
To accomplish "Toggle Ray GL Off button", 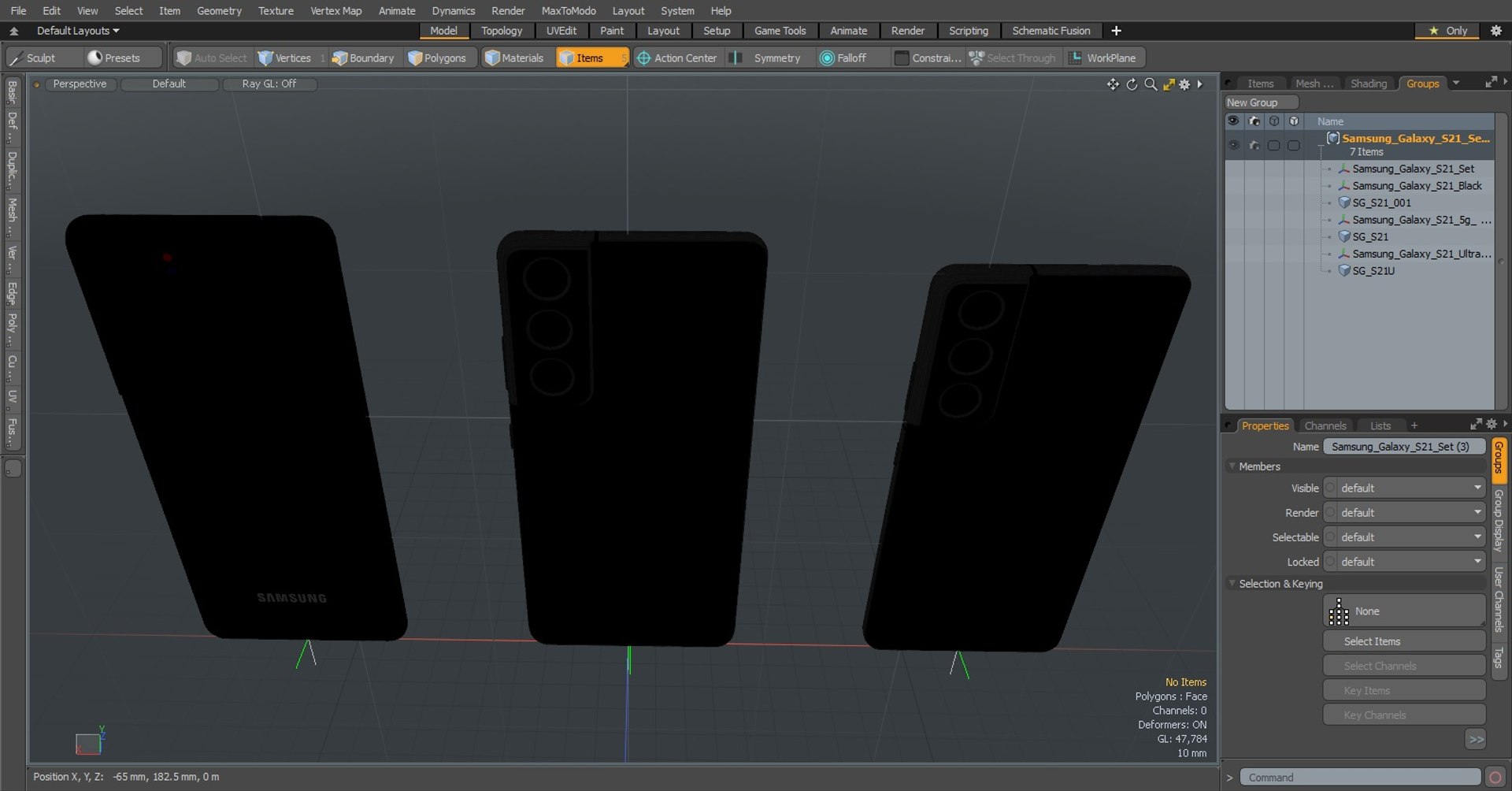I will pyautogui.click(x=269, y=84).
